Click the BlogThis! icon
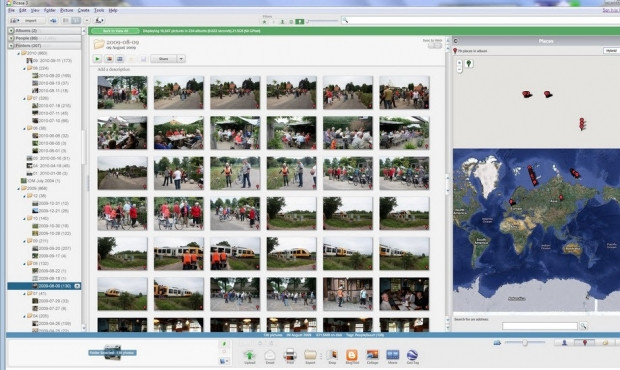The width and height of the screenshot is (620, 370). [352, 357]
